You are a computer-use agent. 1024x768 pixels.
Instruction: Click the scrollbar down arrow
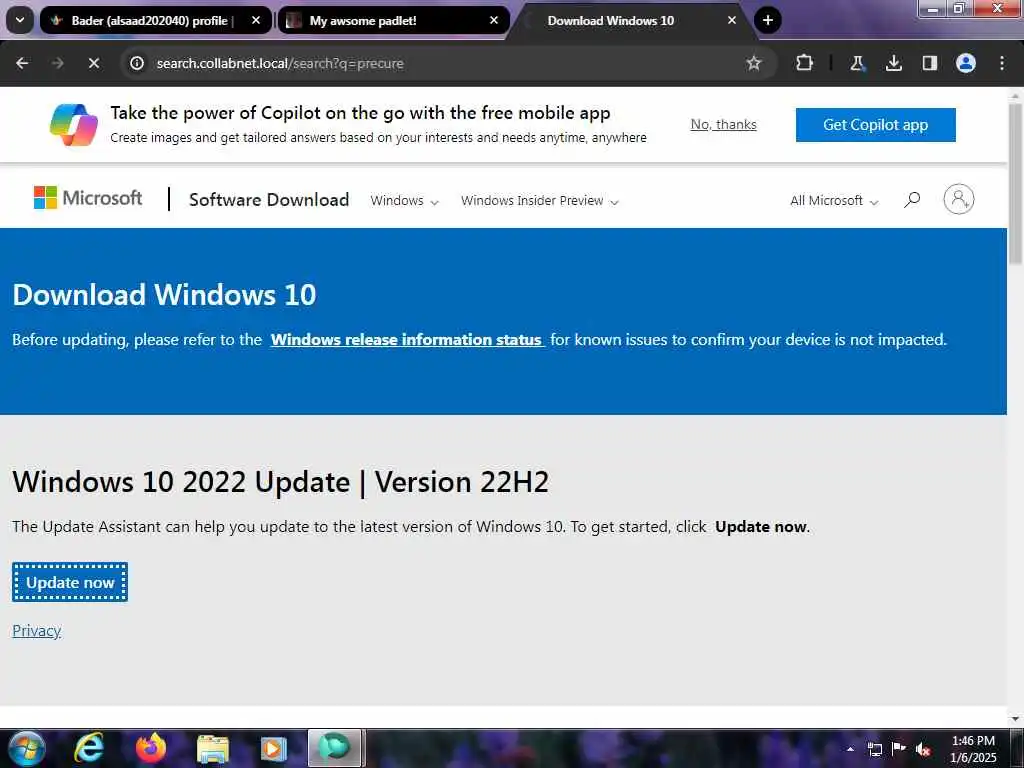click(1016, 719)
